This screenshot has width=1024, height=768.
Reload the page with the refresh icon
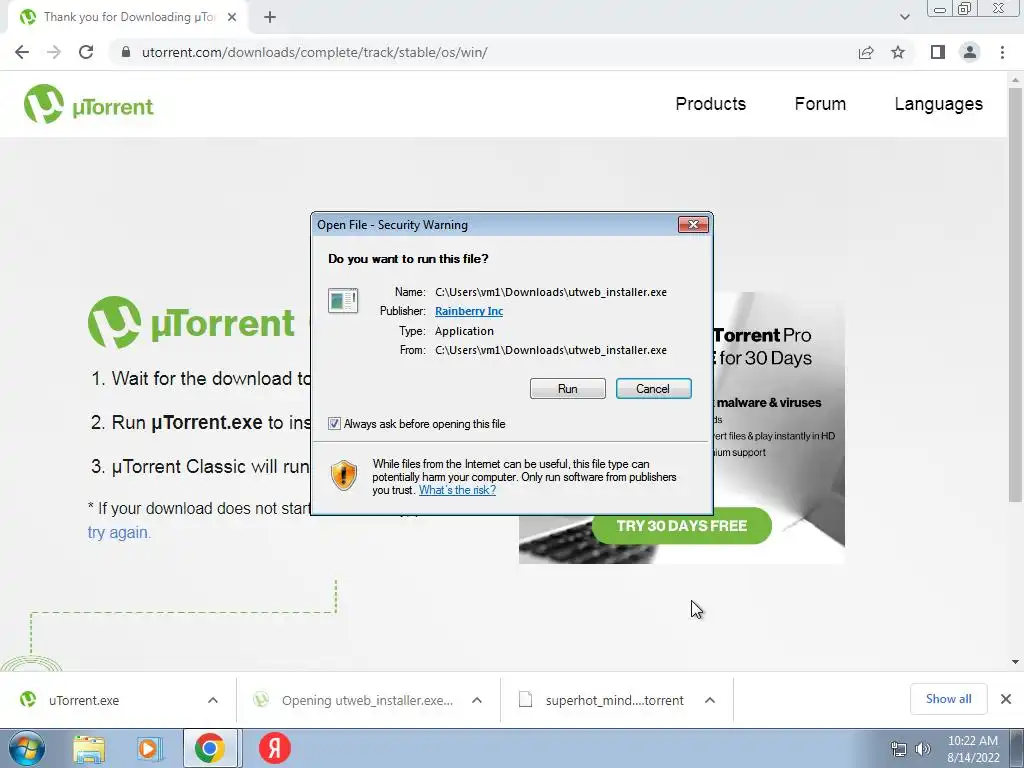tap(86, 52)
